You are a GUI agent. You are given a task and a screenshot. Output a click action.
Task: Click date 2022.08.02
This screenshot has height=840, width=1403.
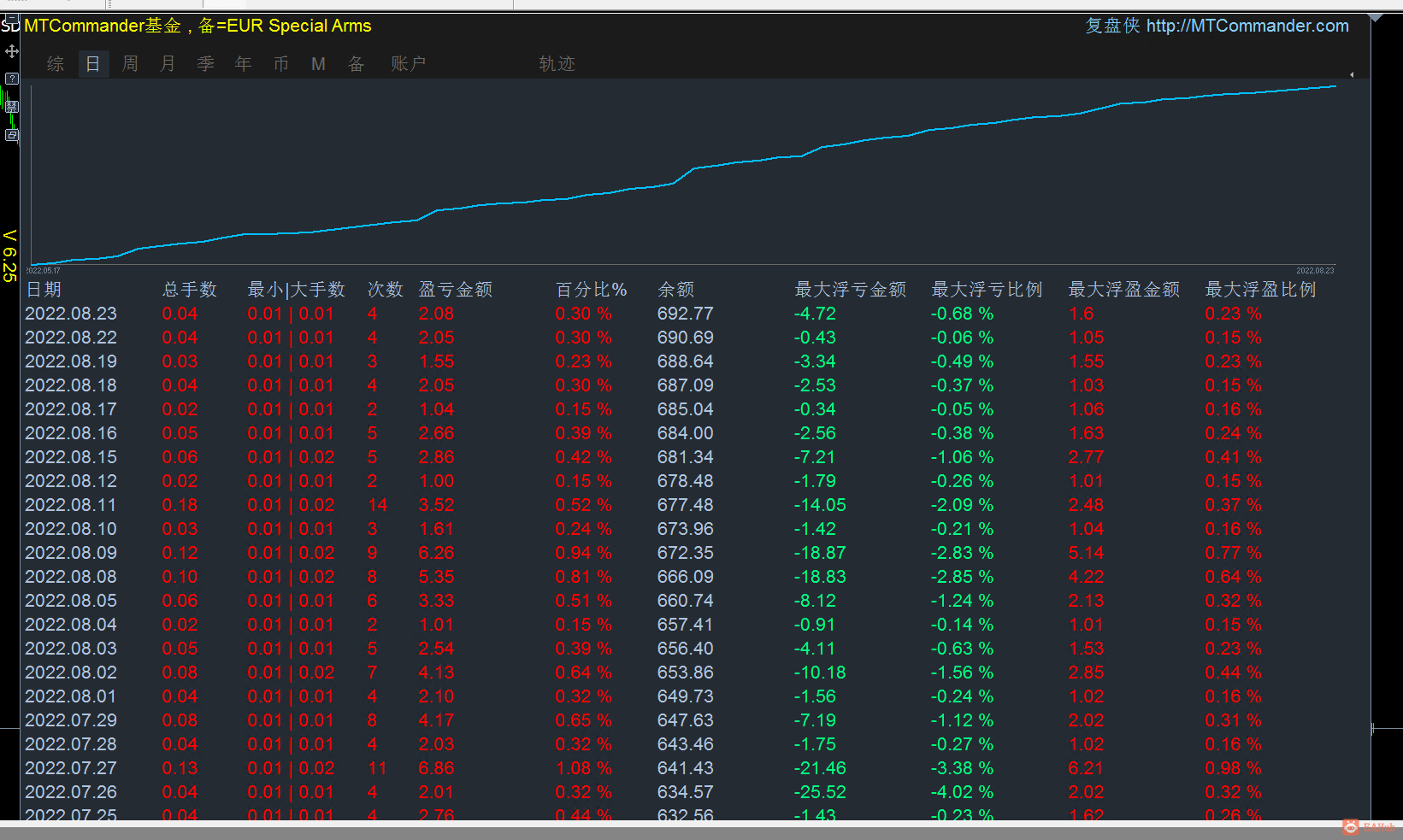(71, 673)
